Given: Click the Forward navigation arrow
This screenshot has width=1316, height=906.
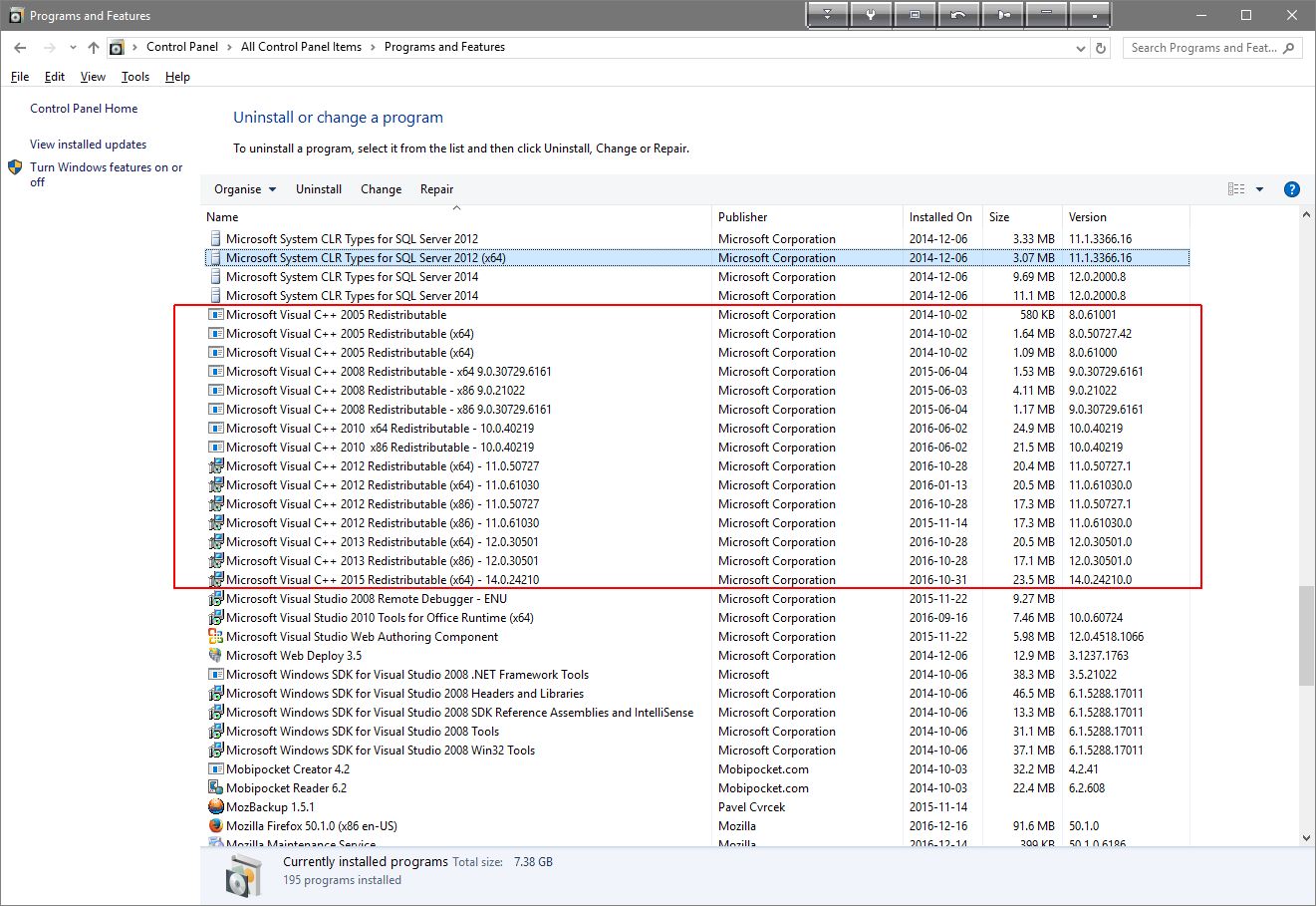Looking at the screenshot, I should tap(49, 48).
